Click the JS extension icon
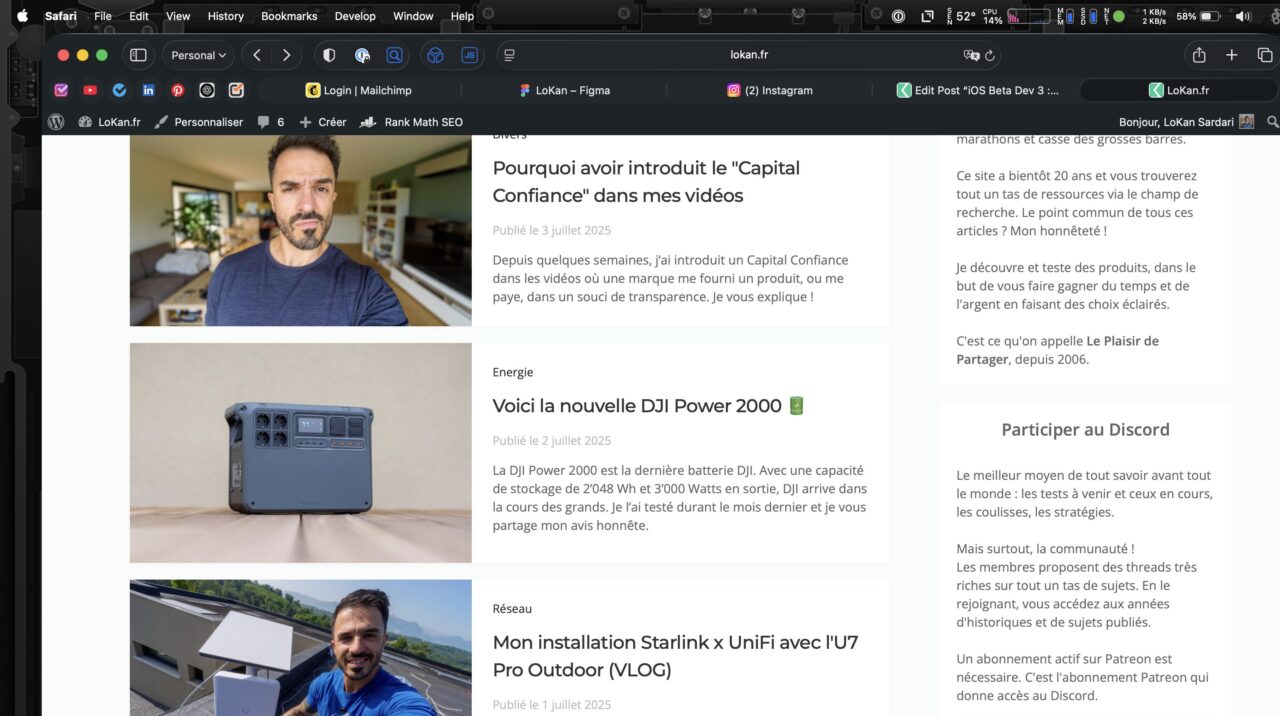1280x716 pixels. [x=469, y=55]
